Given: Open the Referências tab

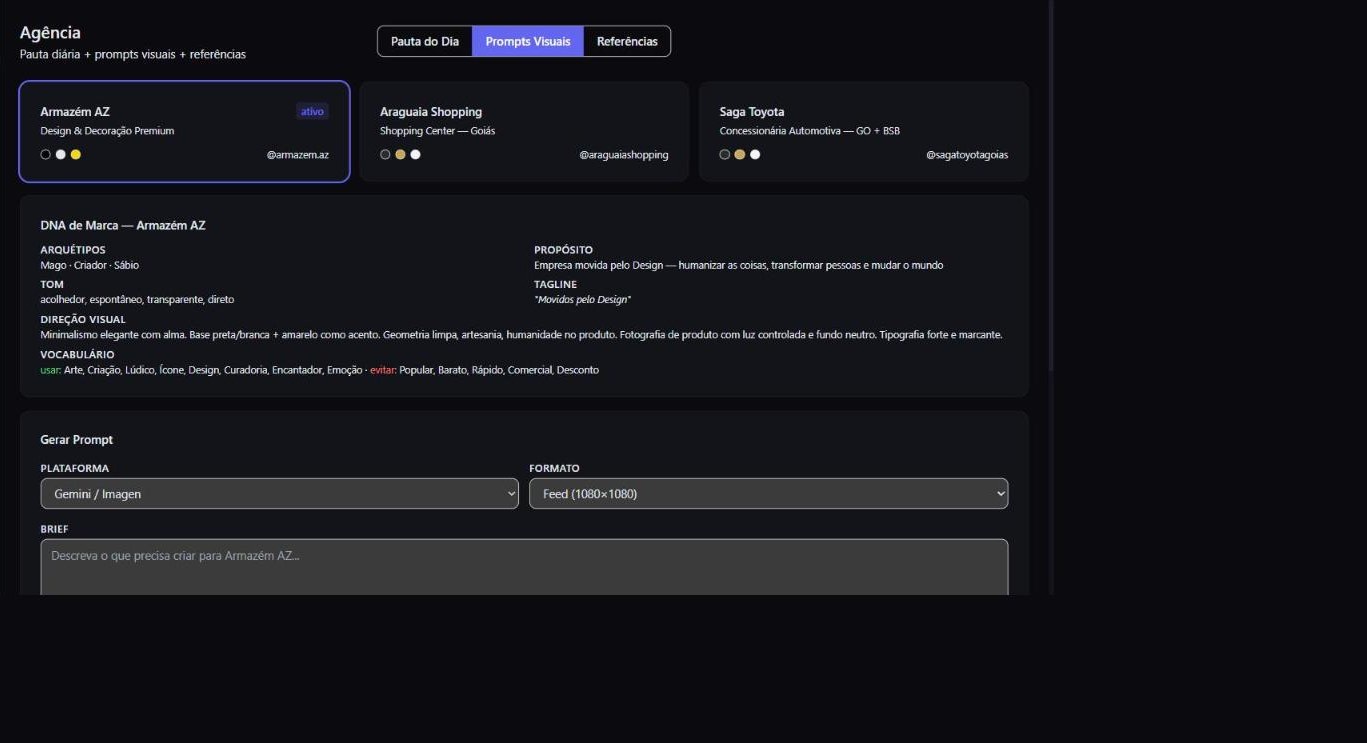Looking at the screenshot, I should point(627,41).
